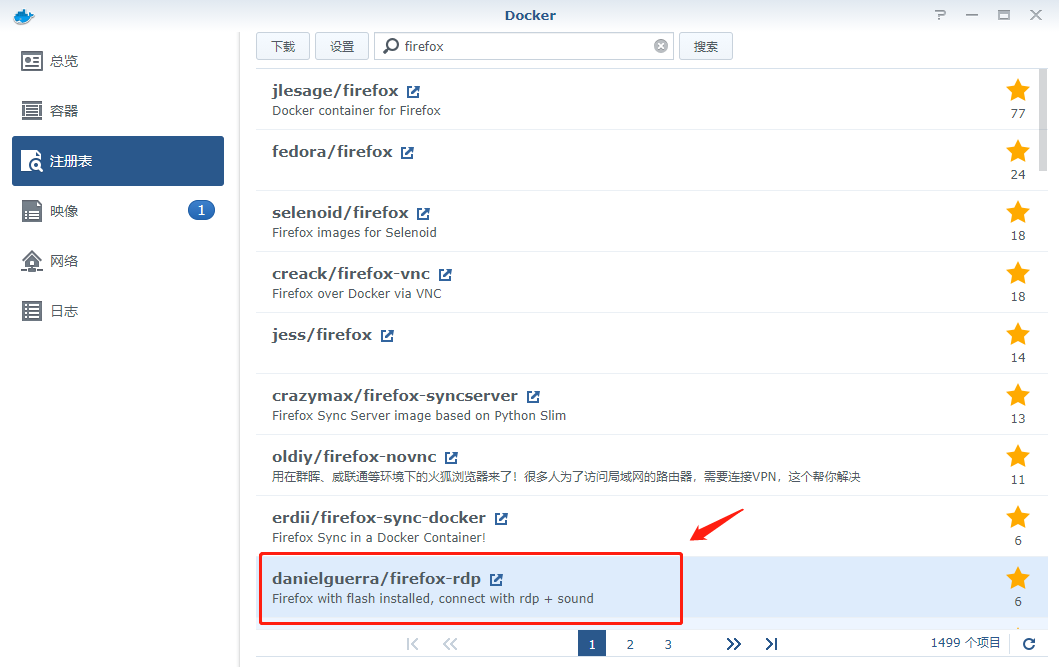The image size is (1059, 667).
Task: Go to the next results page
Action: [733, 644]
